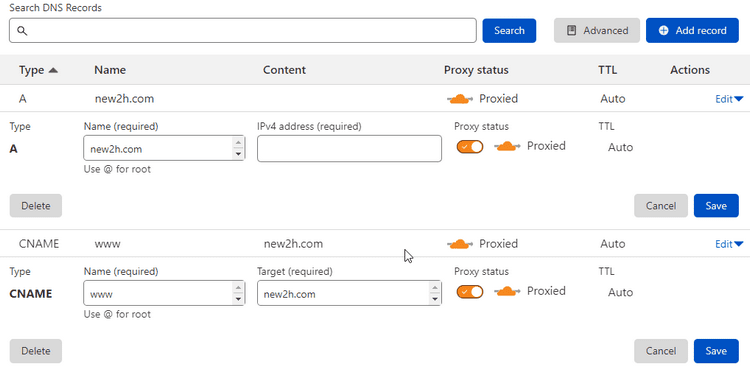Click the Add record button

(x=692, y=31)
